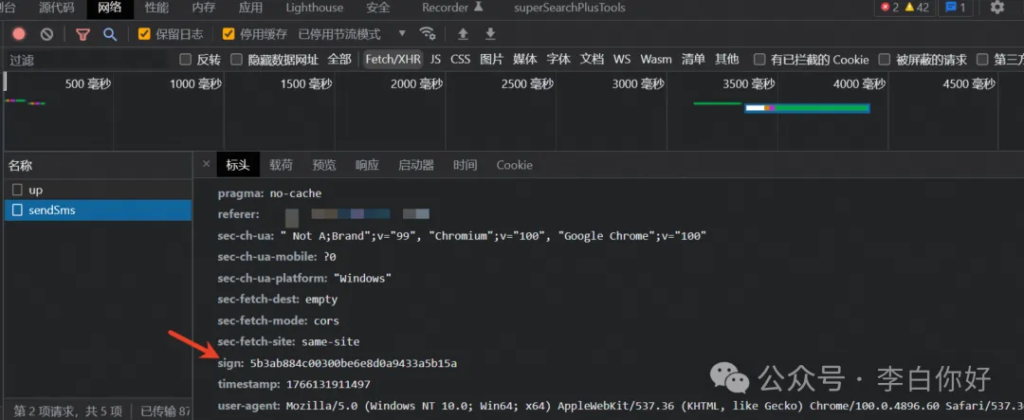The image size is (1024, 420).
Task: Click the red record network log button
Action: coord(19,34)
